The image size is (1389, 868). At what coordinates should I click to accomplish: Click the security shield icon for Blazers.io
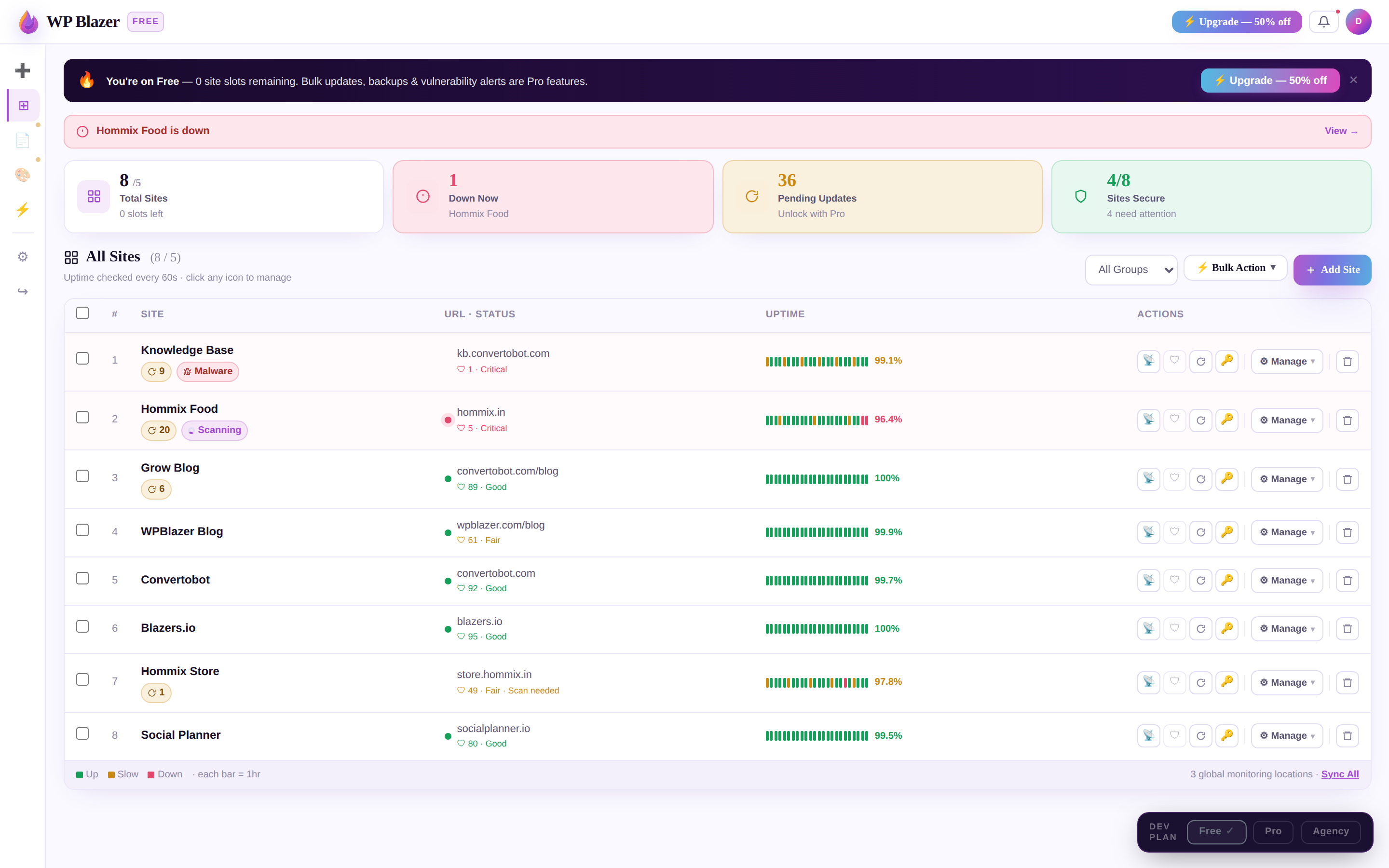(1174, 629)
